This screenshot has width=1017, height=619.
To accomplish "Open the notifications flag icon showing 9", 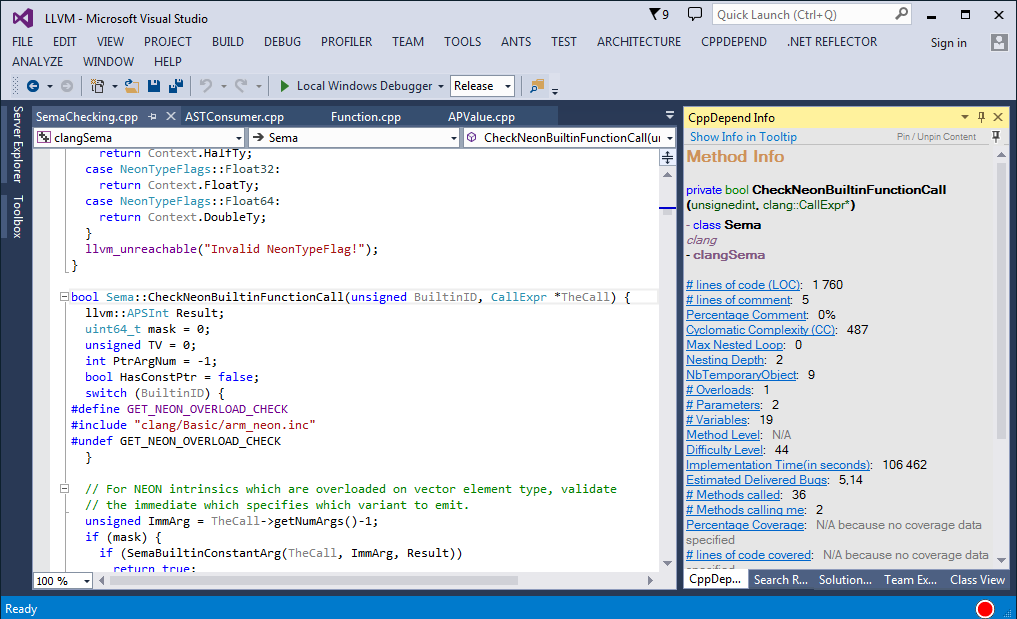I will tap(658, 14).
